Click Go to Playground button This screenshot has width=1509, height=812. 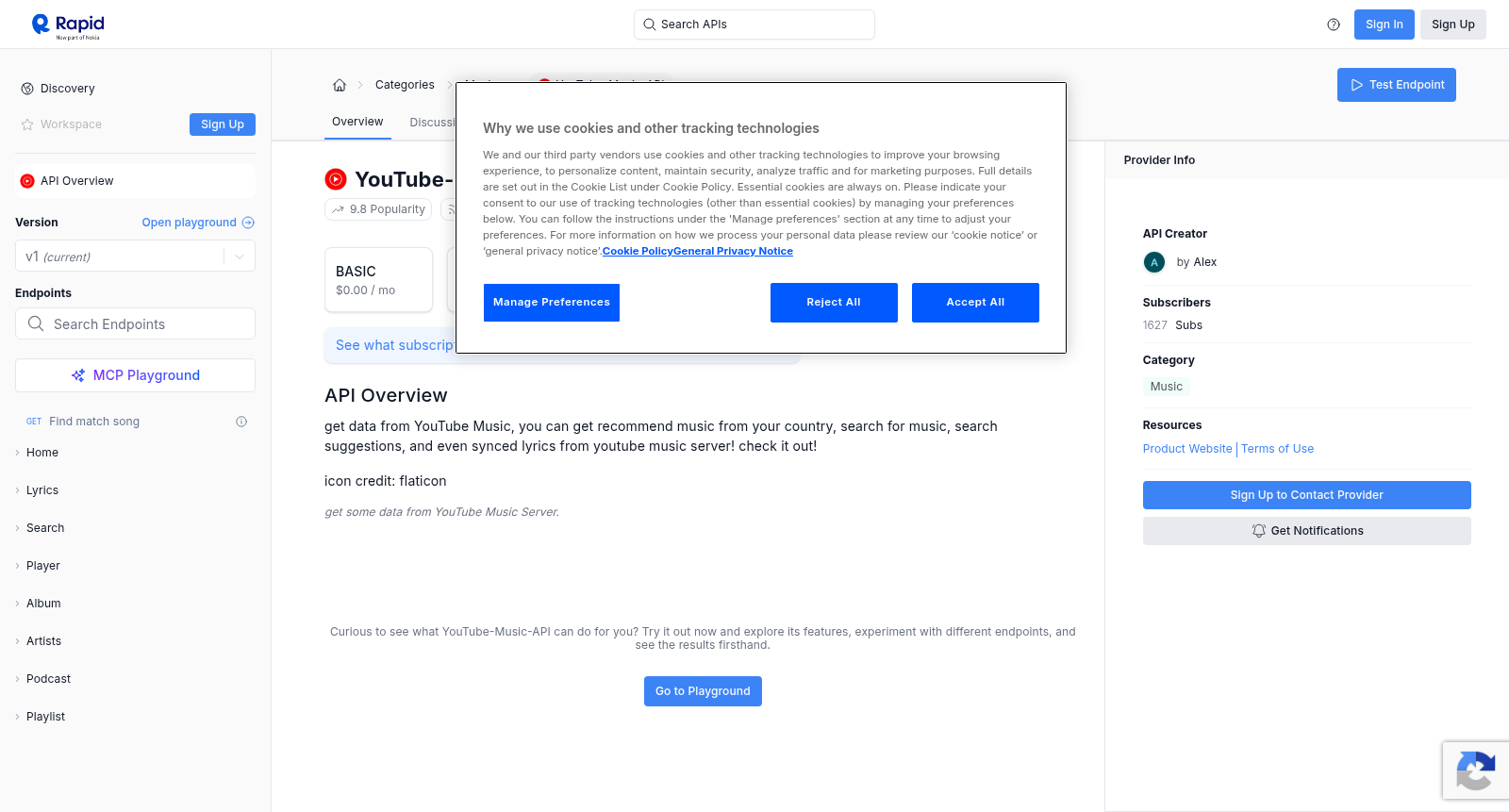click(703, 691)
